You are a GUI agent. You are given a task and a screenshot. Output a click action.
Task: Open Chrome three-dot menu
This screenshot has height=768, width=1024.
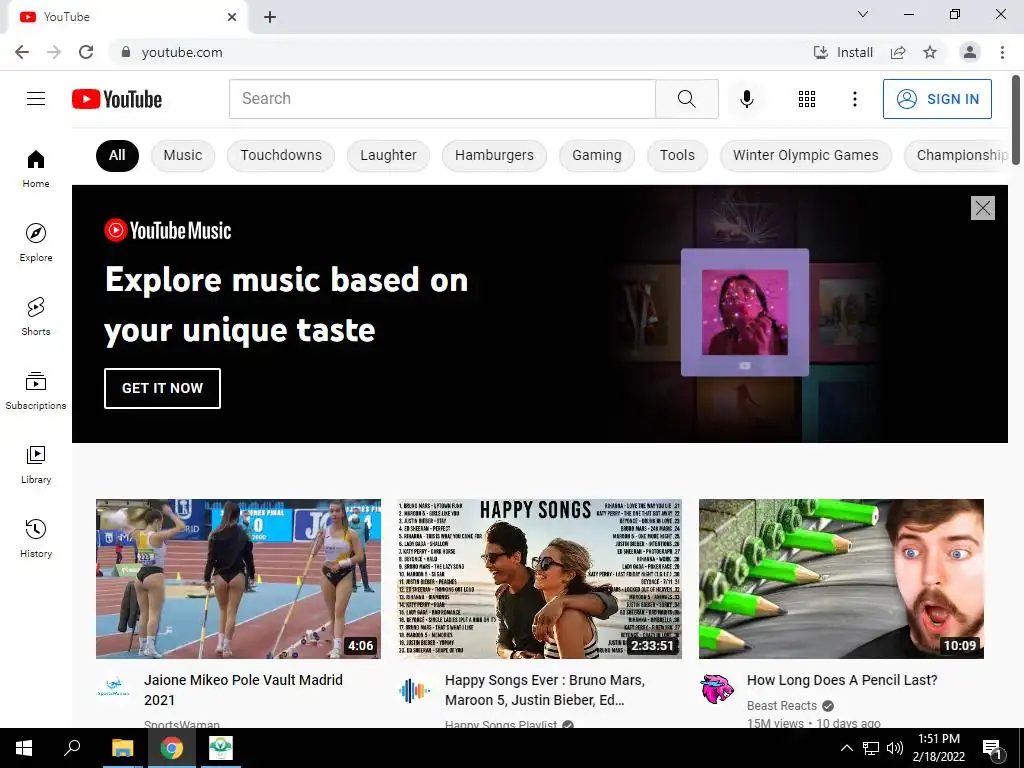coord(1002,52)
